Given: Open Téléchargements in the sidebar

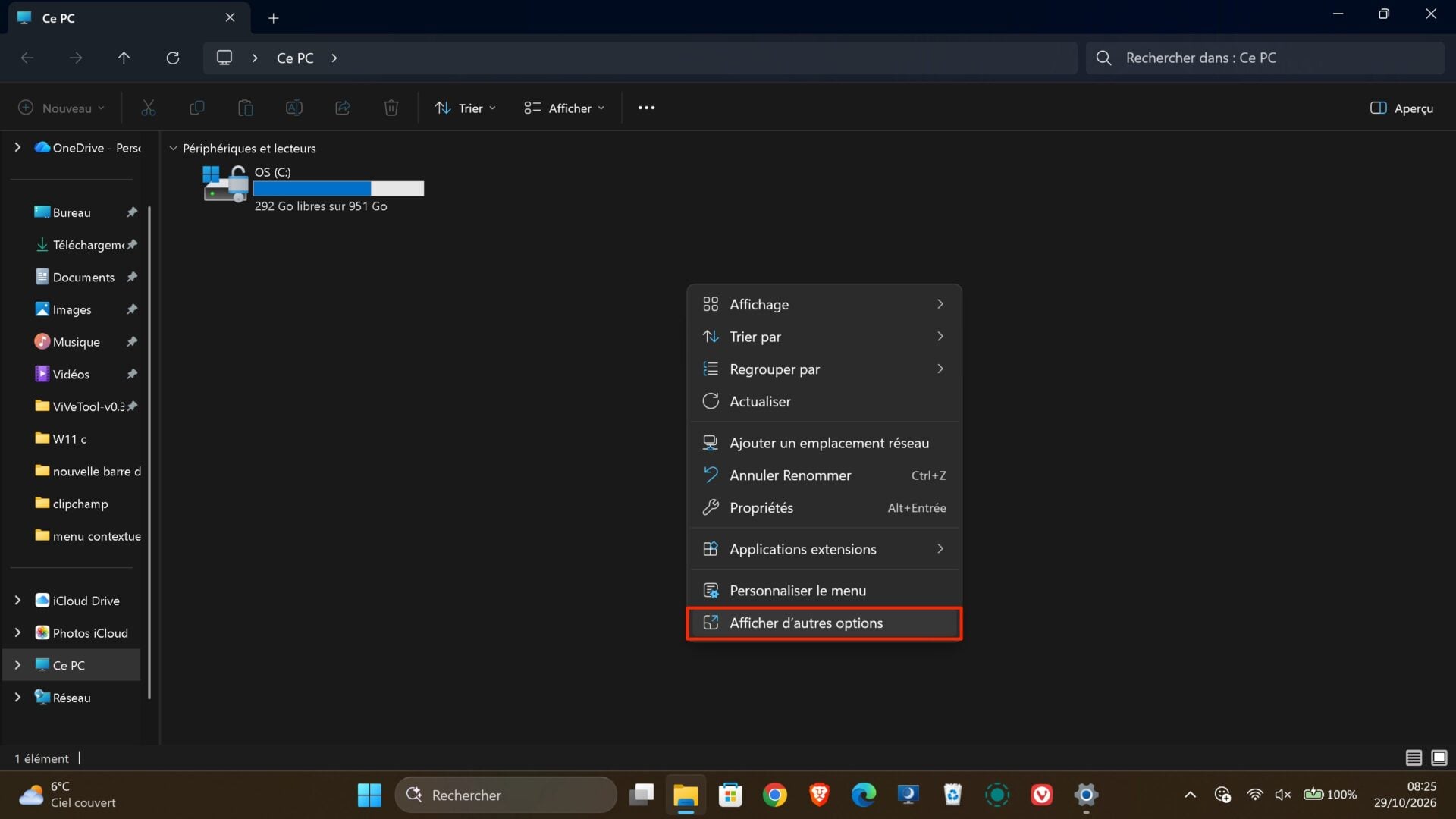Looking at the screenshot, I should [x=86, y=245].
